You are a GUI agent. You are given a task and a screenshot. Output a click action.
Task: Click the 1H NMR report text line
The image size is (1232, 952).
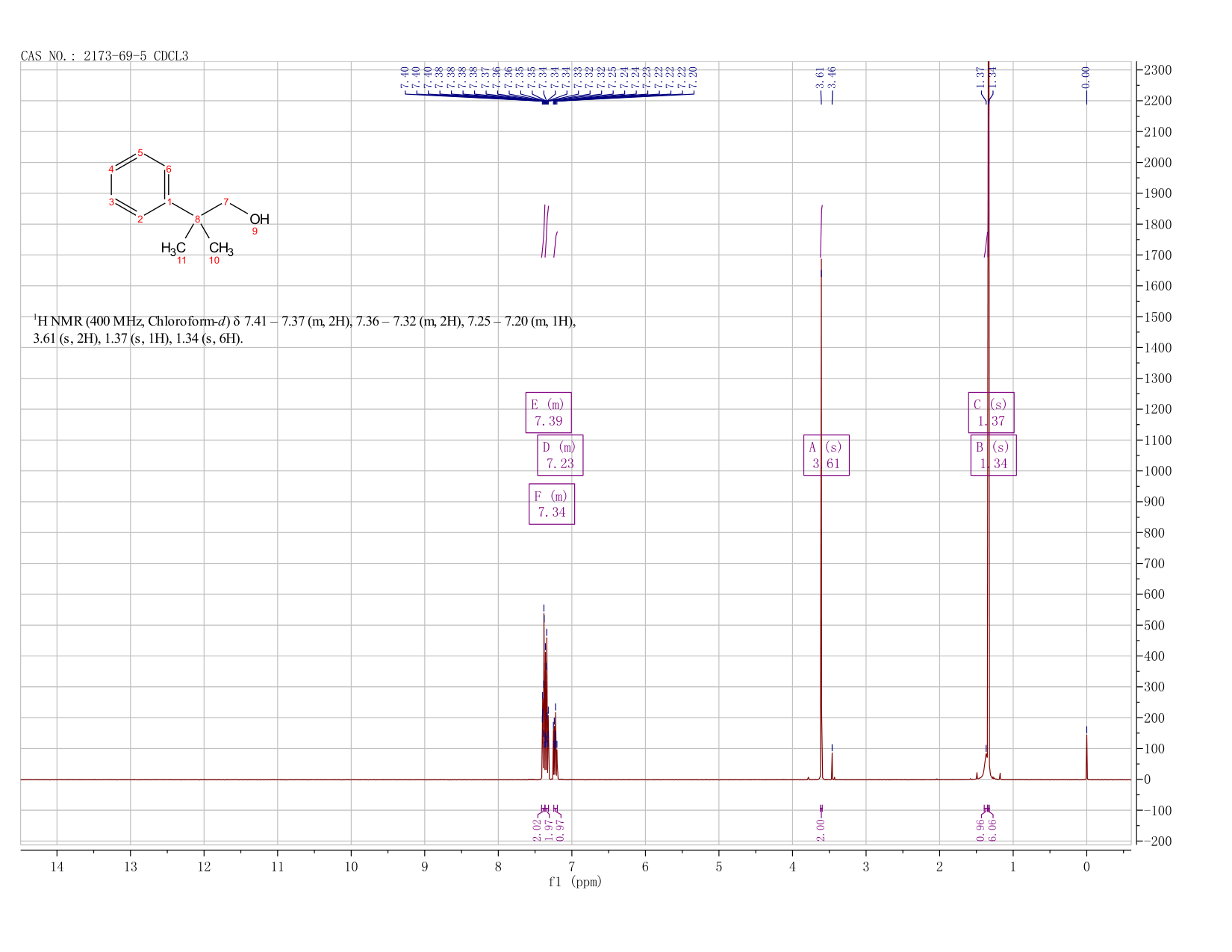coord(305,330)
